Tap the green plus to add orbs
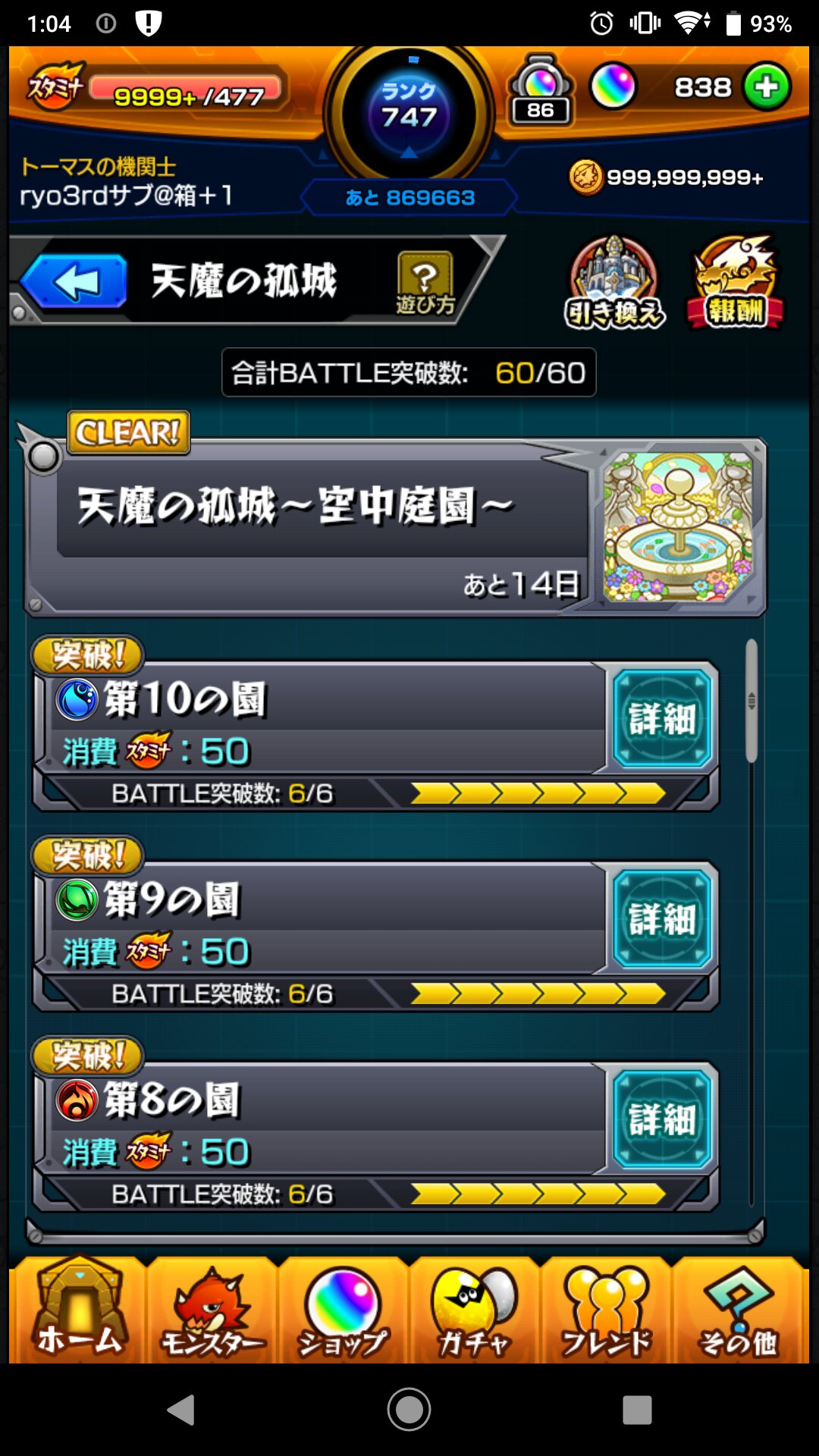Image resolution: width=819 pixels, height=1456 pixels. point(767,86)
